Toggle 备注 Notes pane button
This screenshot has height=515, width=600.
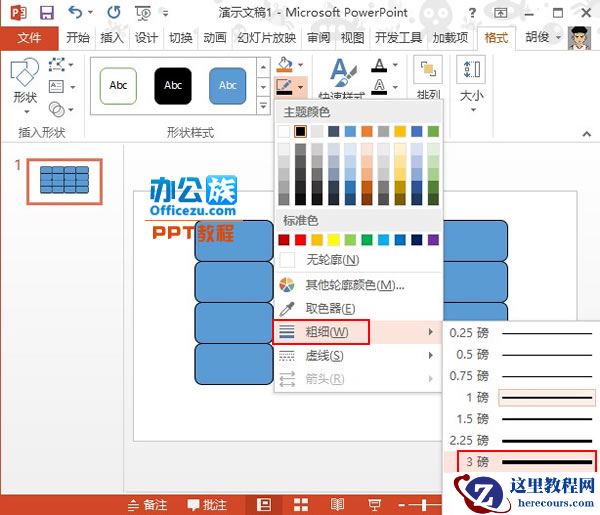click(148, 505)
